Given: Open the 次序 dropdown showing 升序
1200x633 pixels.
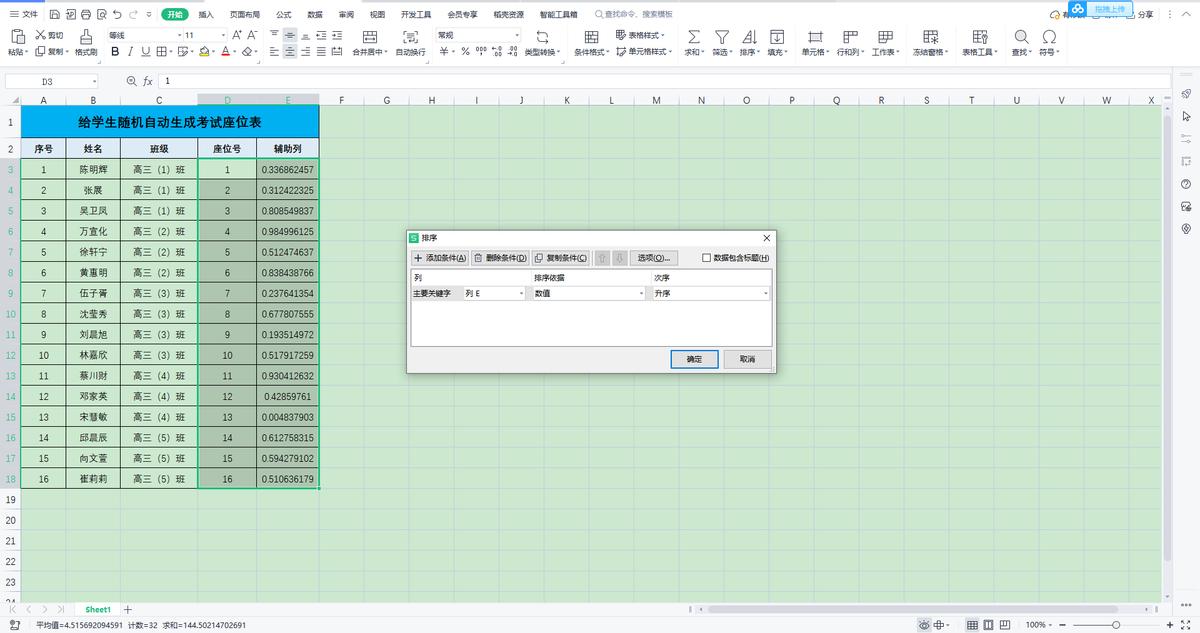Looking at the screenshot, I should (710, 294).
